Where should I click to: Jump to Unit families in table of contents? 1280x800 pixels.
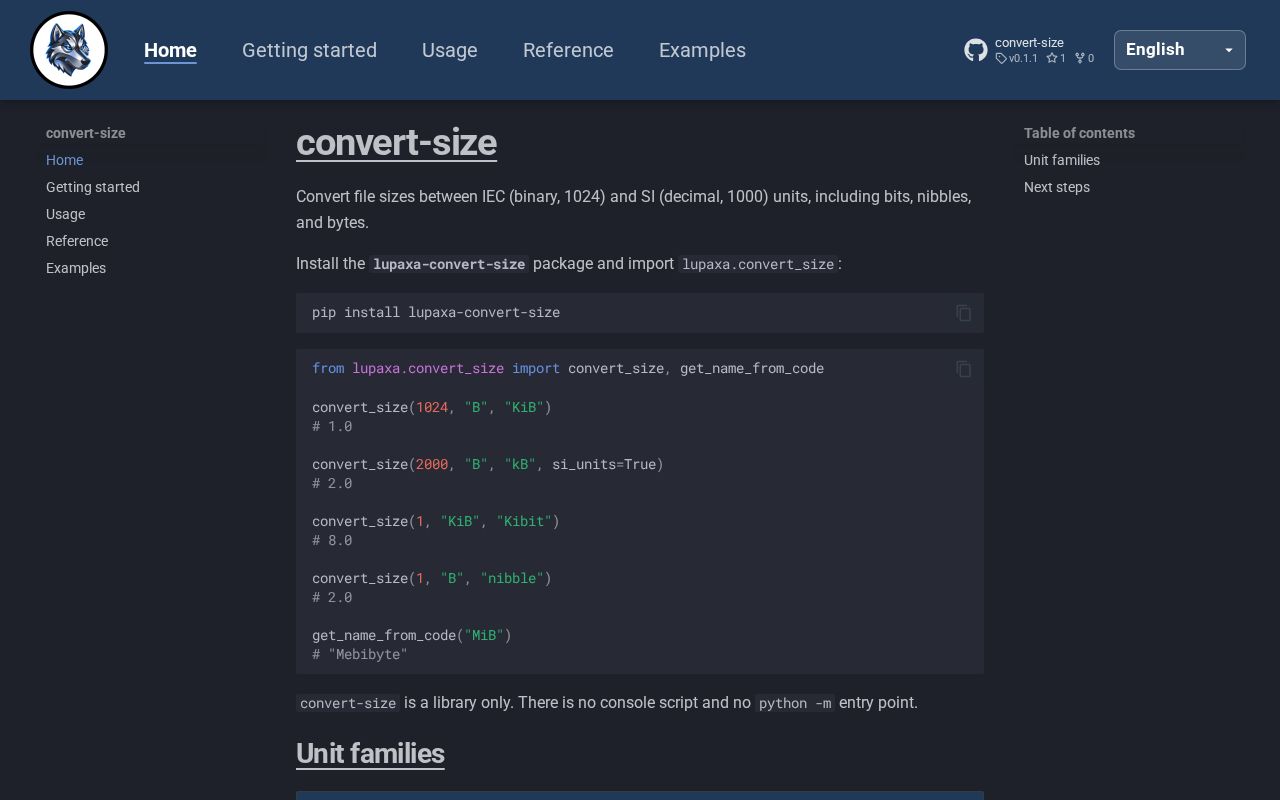point(1062,160)
